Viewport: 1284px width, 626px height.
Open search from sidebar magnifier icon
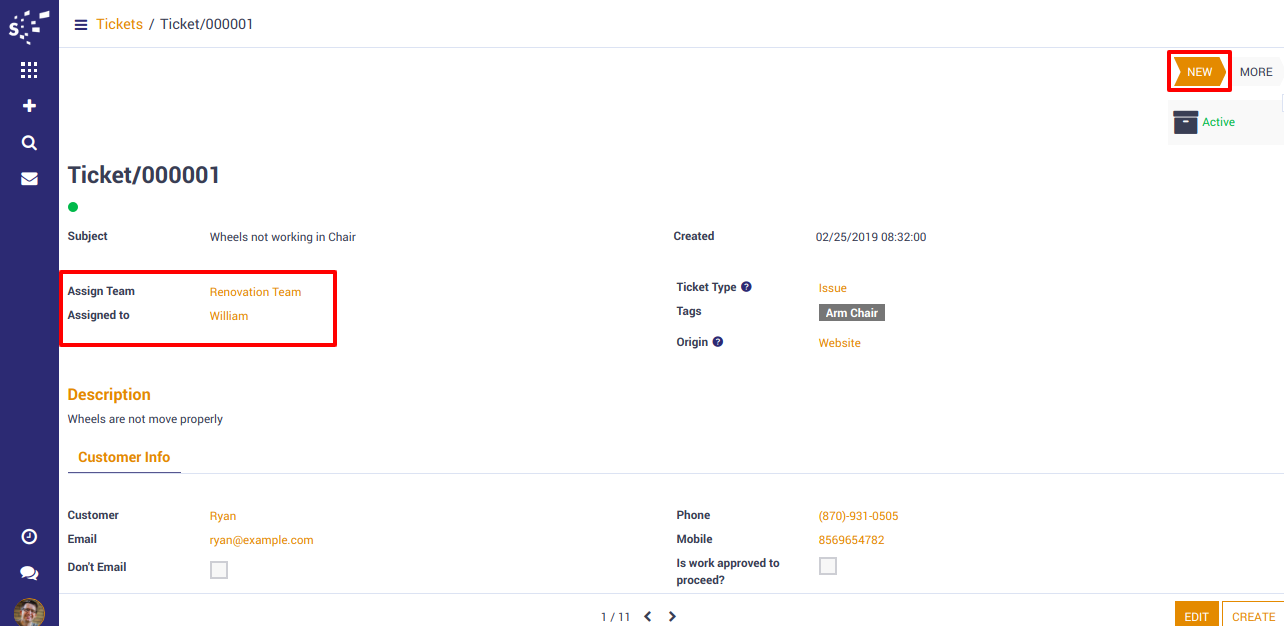click(x=29, y=143)
